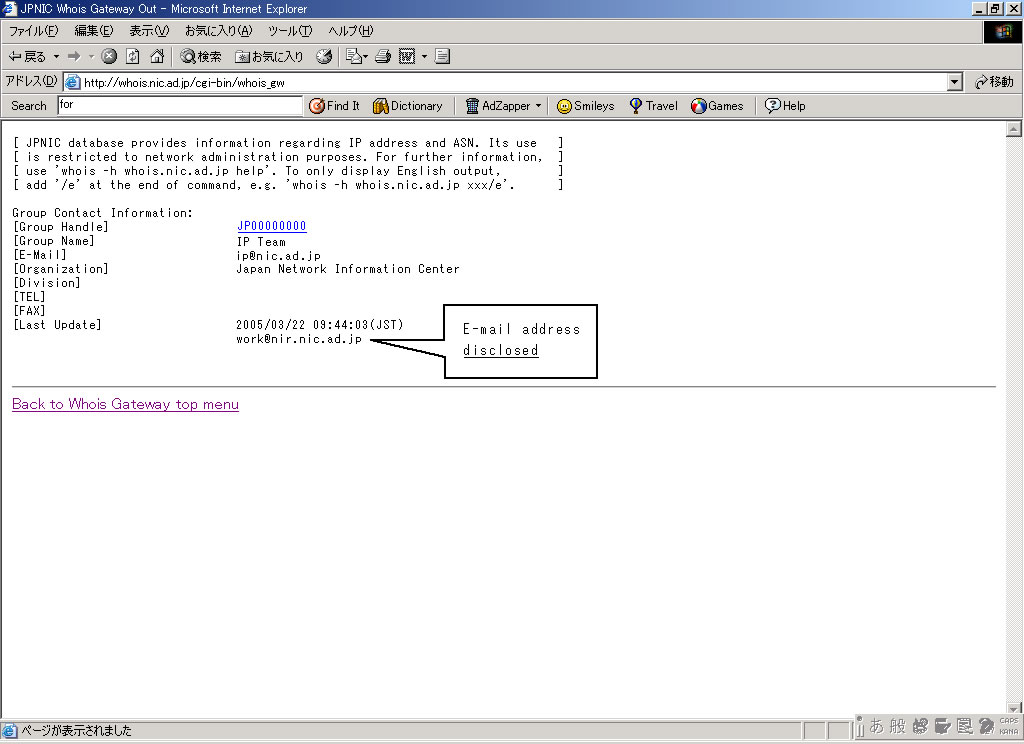The height and width of the screenshot is (744, 1024).
Task: Open the Forward button history dropdown
Action: tap(91, 57)
